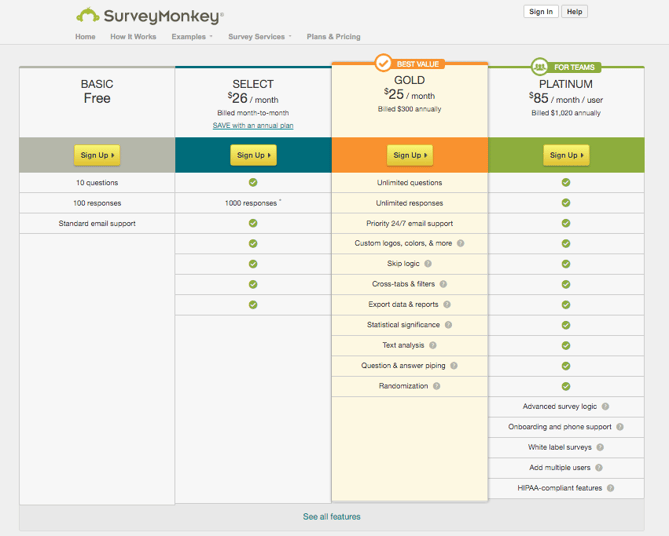Open the How It Works page

[133, 37]
